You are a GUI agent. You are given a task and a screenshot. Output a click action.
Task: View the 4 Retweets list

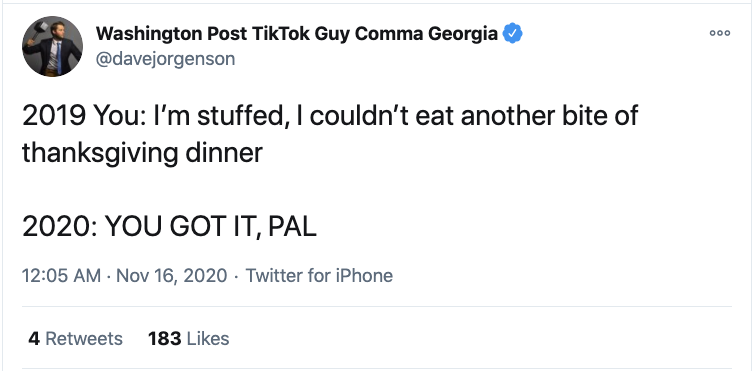tap(75, 339)
